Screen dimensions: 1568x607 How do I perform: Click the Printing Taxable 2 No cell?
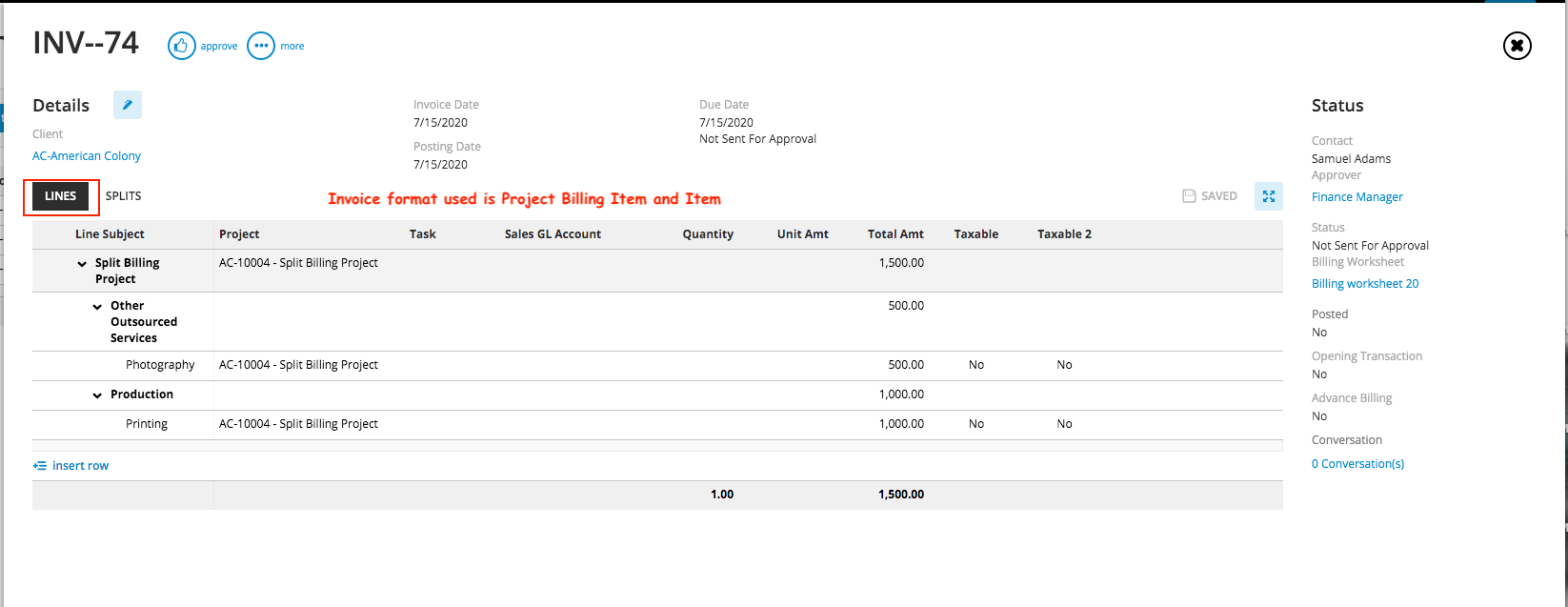point(1065,424)
